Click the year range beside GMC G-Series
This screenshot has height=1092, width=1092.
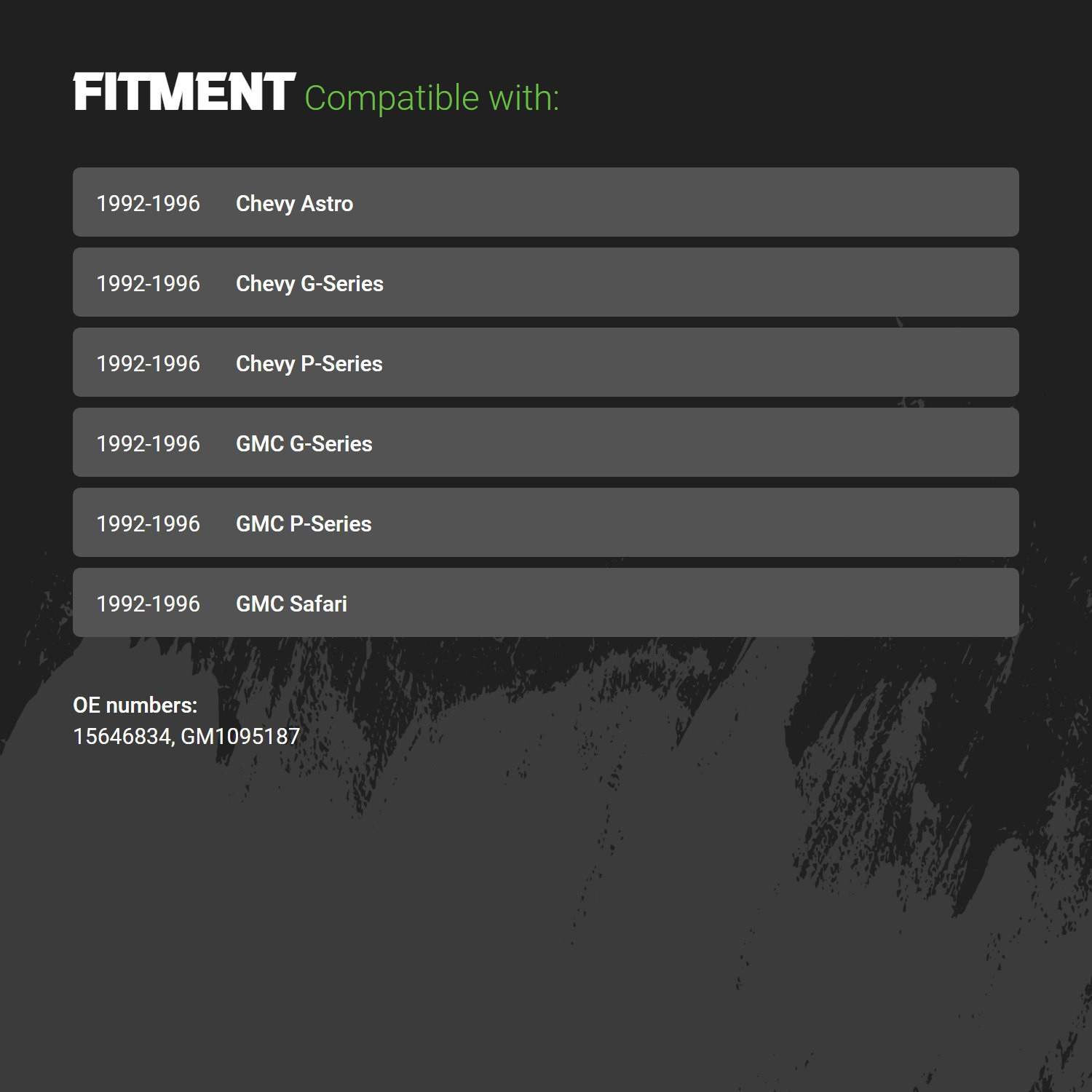148,444
